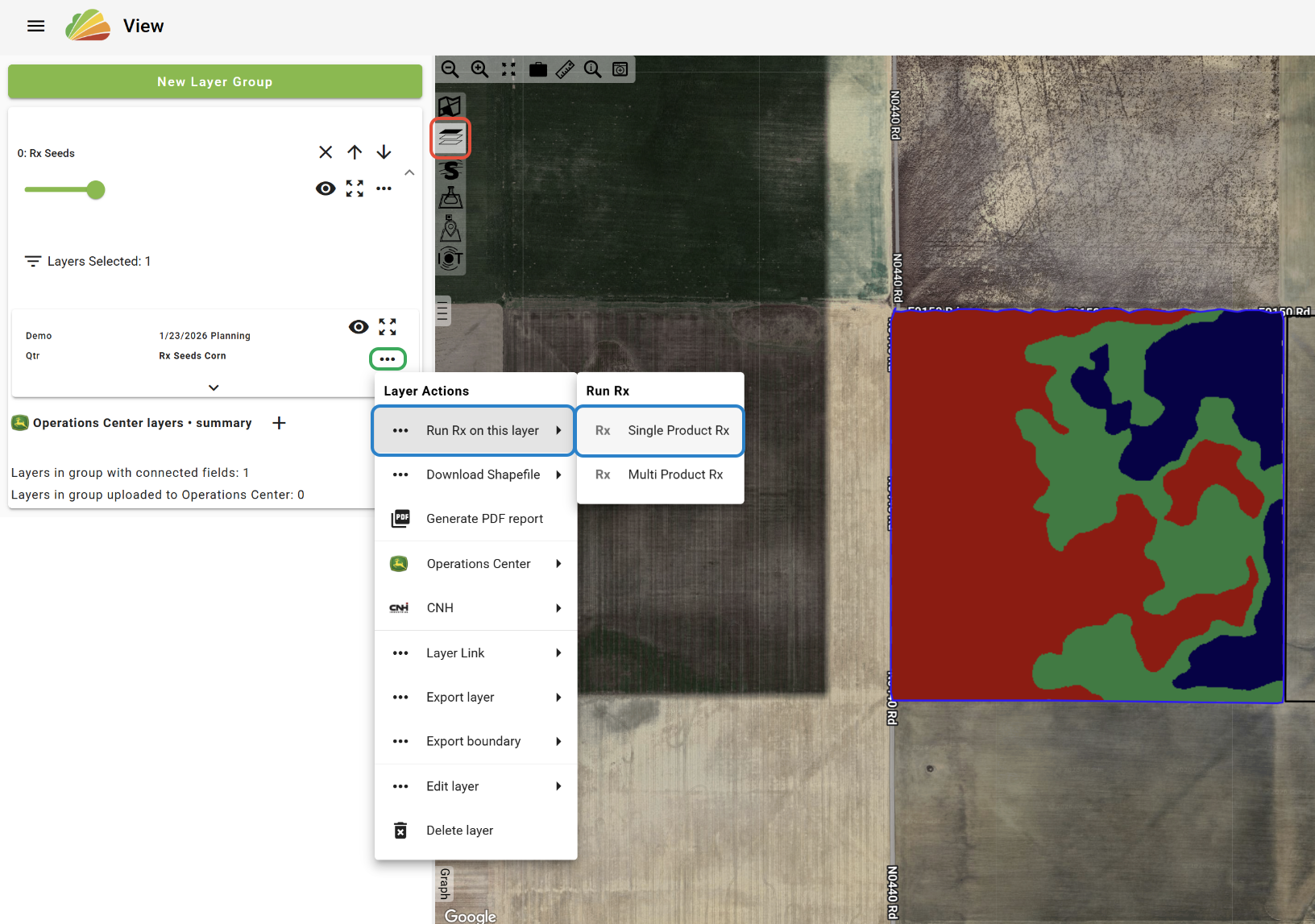
Task: Select the lab flask sampling icon
Action: pyautogui.click(x=450, y=198)
